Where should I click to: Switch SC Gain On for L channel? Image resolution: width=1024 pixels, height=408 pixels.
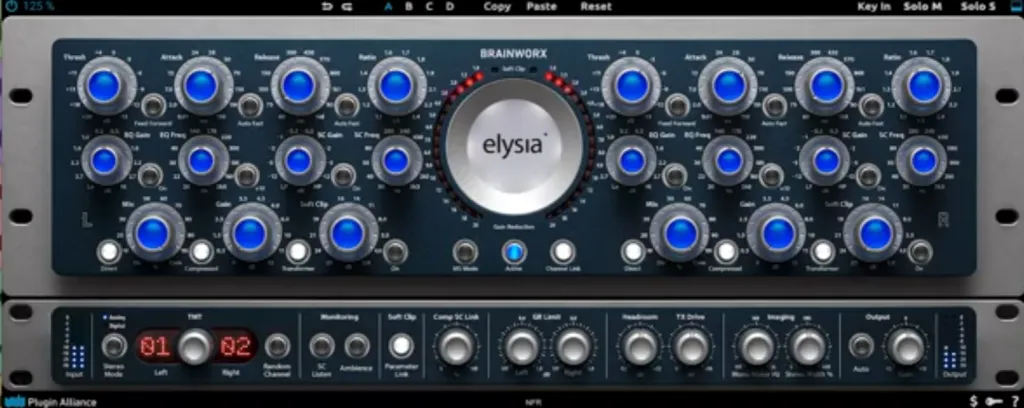(343, 175)
